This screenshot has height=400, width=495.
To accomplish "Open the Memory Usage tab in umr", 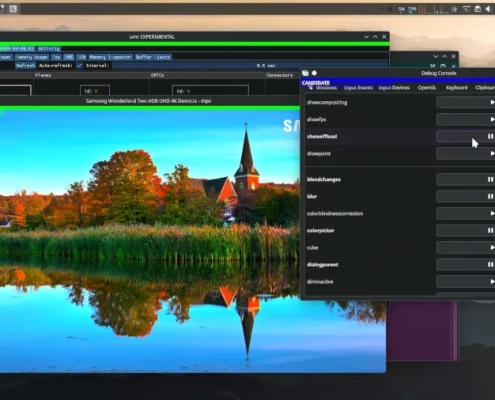I will tap(32, 57).
